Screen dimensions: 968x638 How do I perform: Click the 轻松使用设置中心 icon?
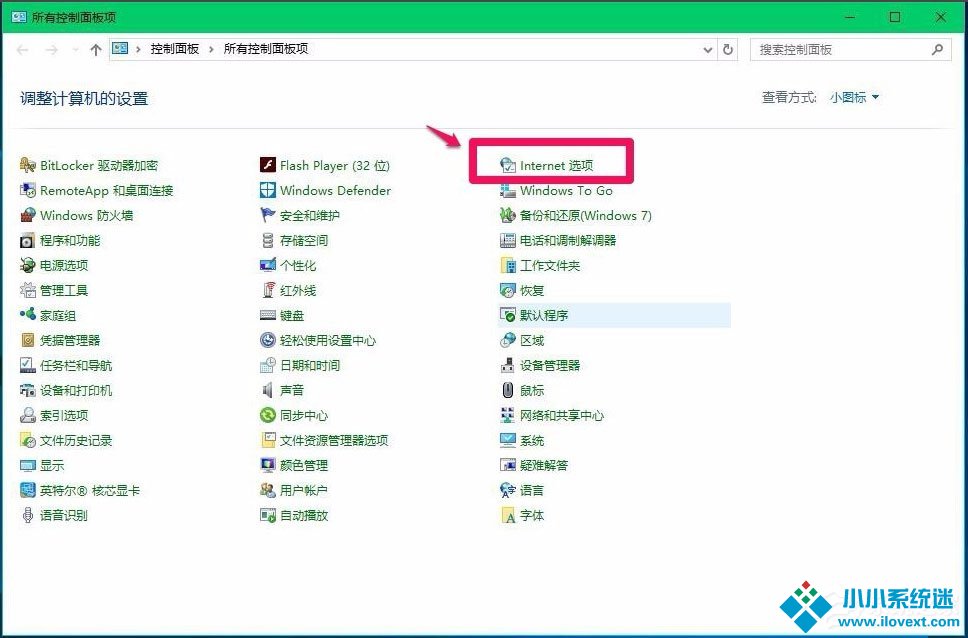(267, 340)
